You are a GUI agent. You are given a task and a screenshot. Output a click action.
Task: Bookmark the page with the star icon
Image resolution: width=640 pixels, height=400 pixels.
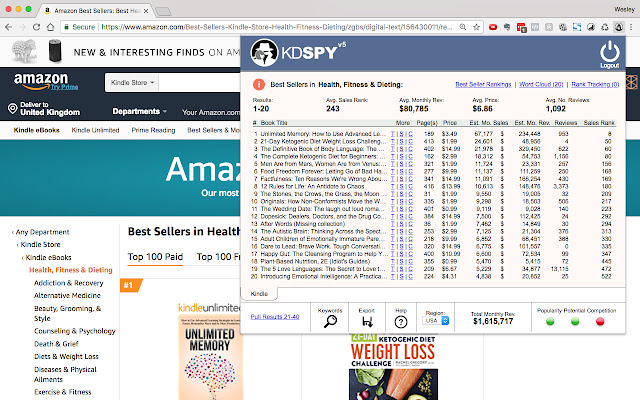pyautogui.click(x=476, y=27)
